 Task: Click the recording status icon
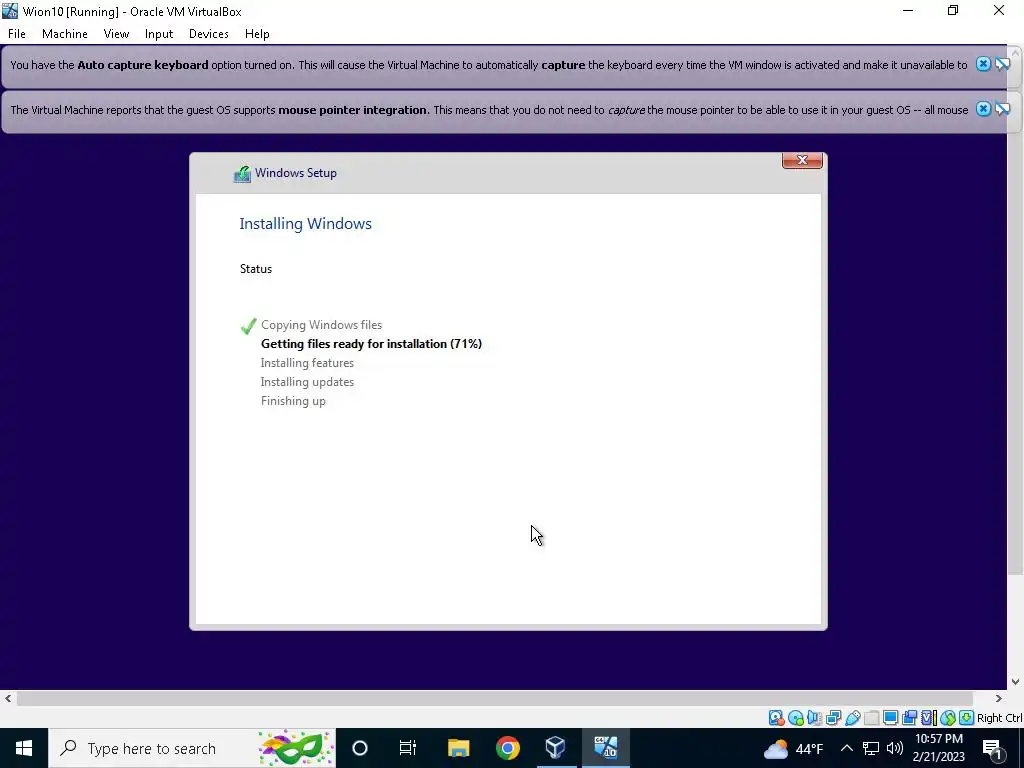[909, 718]
